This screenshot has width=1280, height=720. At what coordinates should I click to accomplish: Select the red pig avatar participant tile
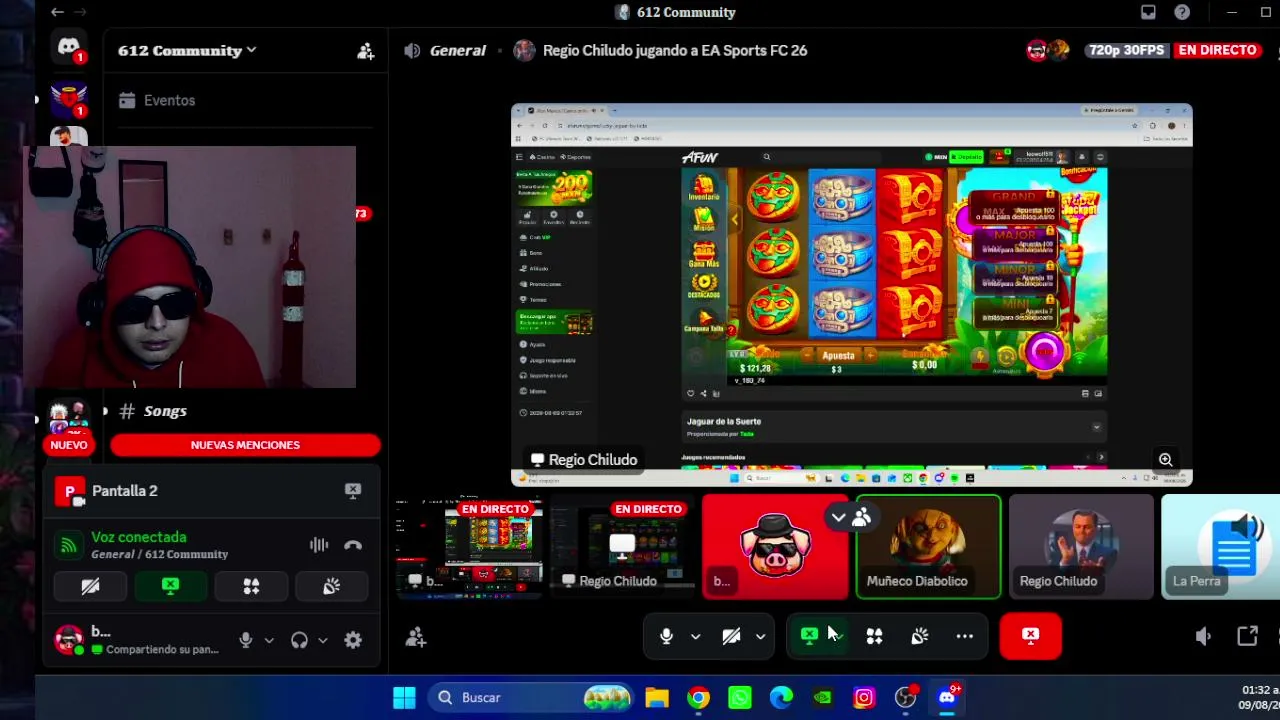775,547
